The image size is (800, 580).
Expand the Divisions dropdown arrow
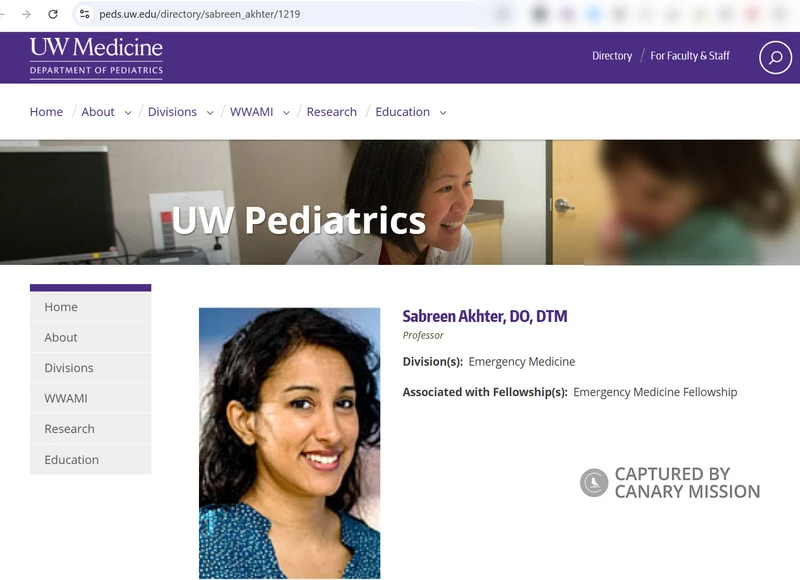(210, 113)
